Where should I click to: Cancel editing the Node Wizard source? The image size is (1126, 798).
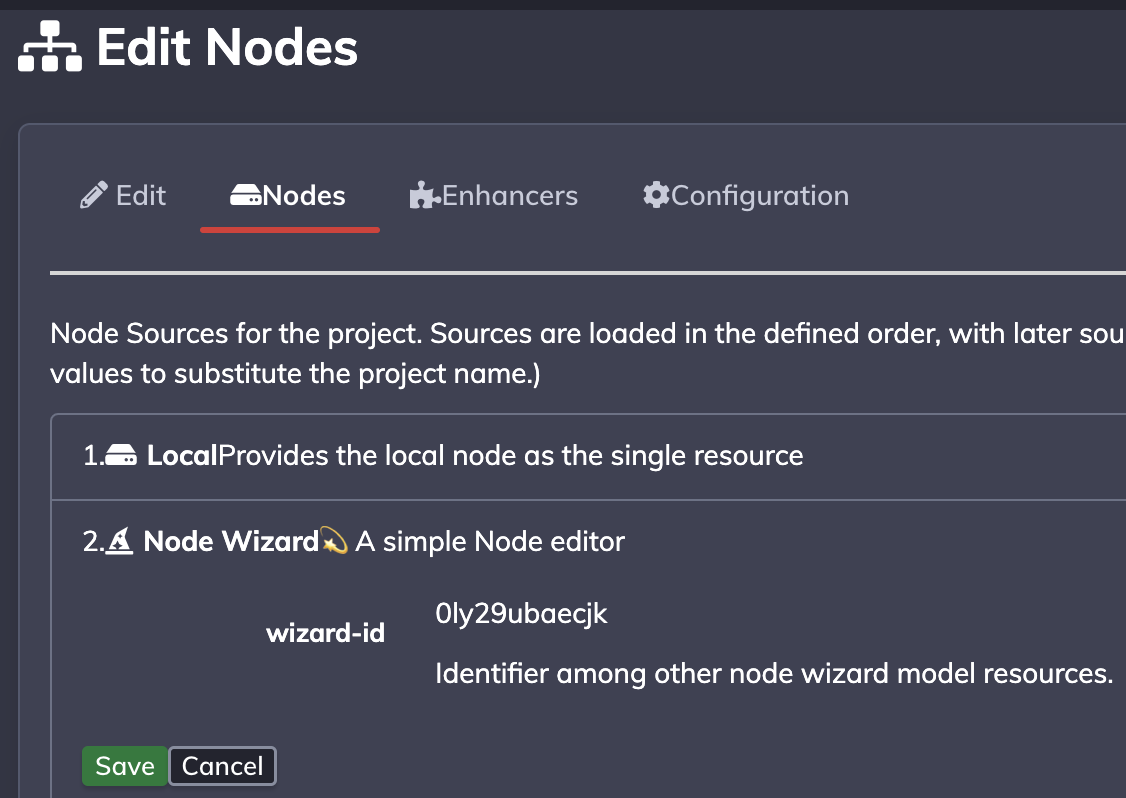pos(223,766)
